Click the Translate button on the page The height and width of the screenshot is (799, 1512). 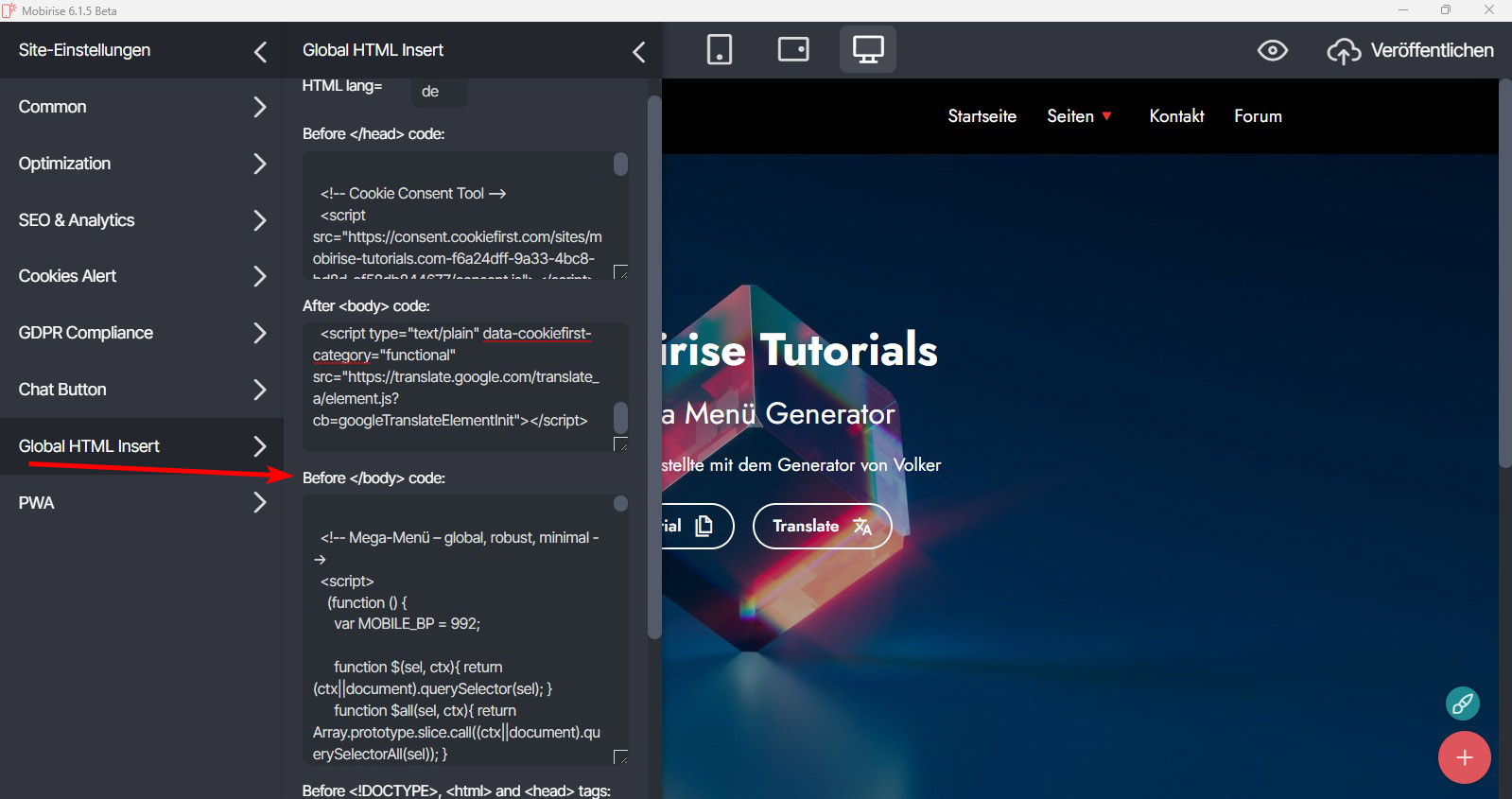point(822,526)
